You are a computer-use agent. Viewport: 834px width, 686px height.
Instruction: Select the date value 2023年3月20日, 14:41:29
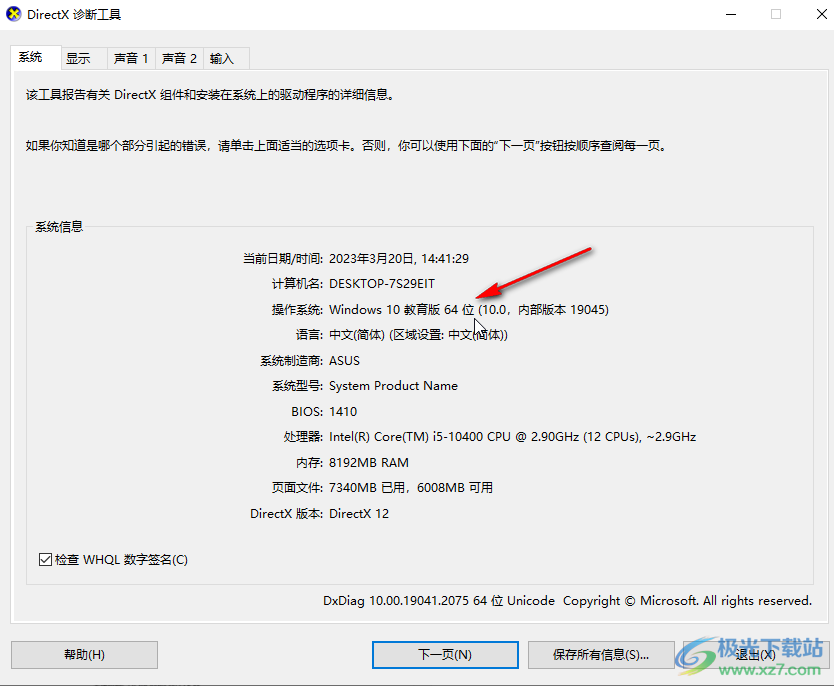click(399, 259)
